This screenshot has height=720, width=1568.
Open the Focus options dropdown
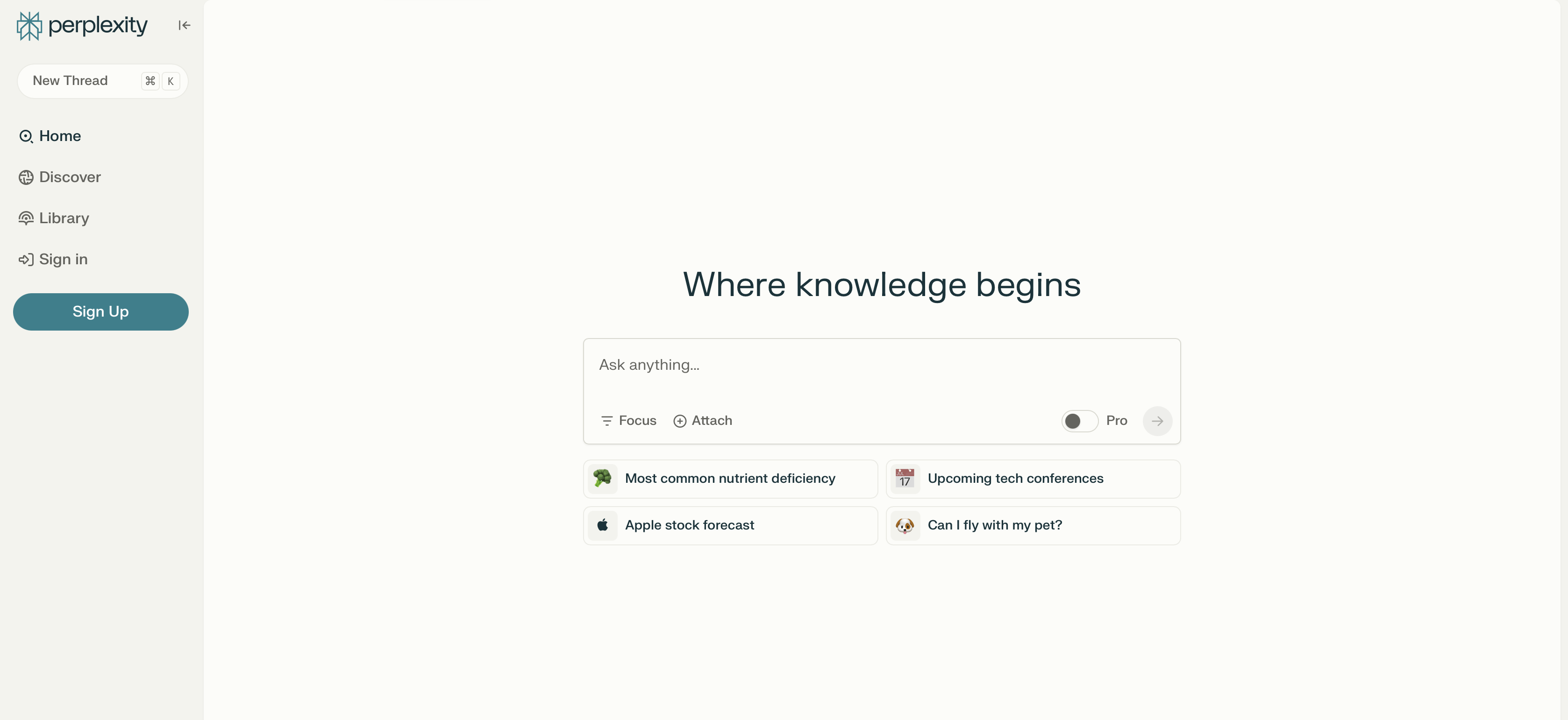(x=628, y=420)
